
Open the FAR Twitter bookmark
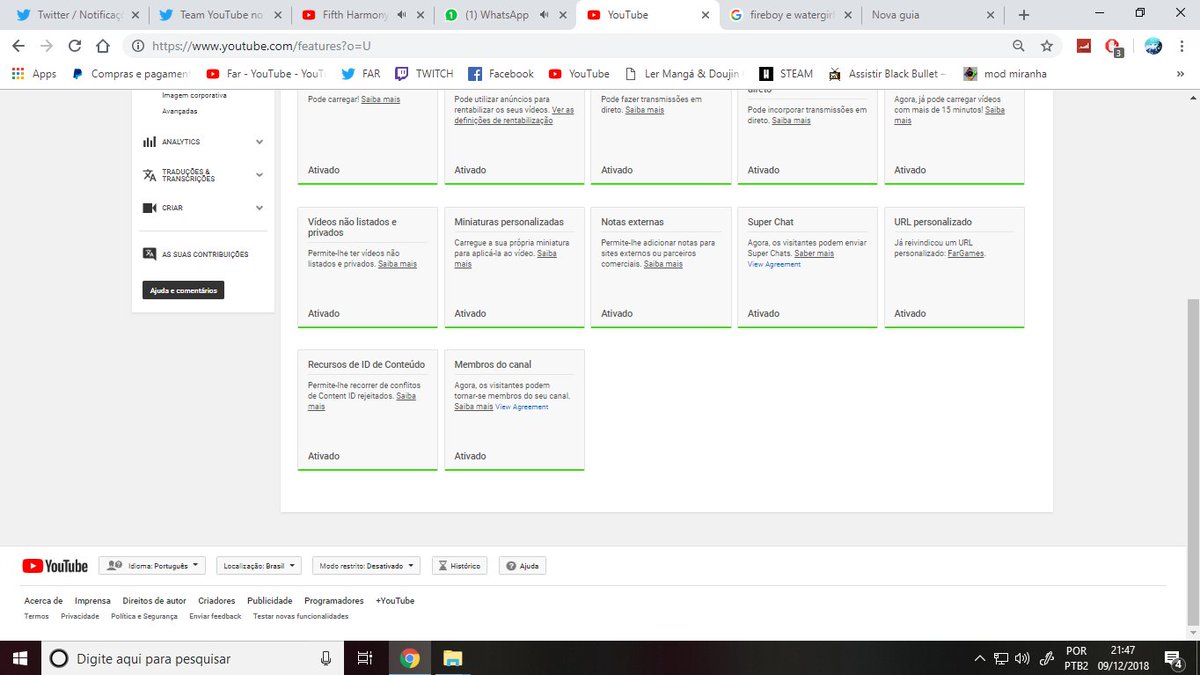click(361, 73)
